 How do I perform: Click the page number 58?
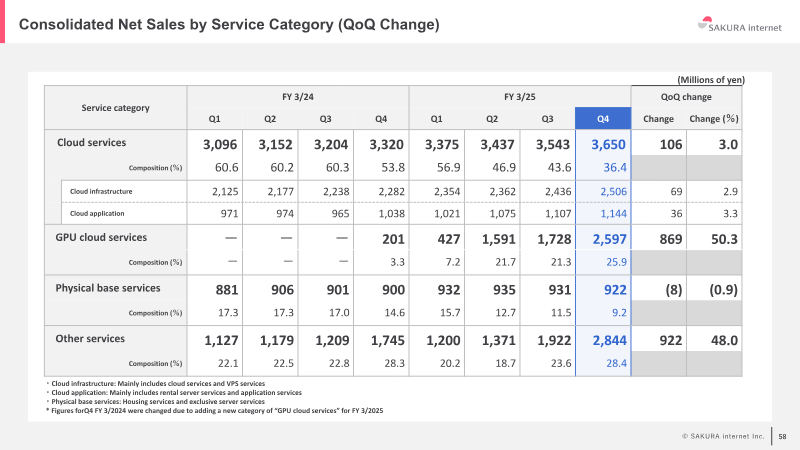point(782,436)
